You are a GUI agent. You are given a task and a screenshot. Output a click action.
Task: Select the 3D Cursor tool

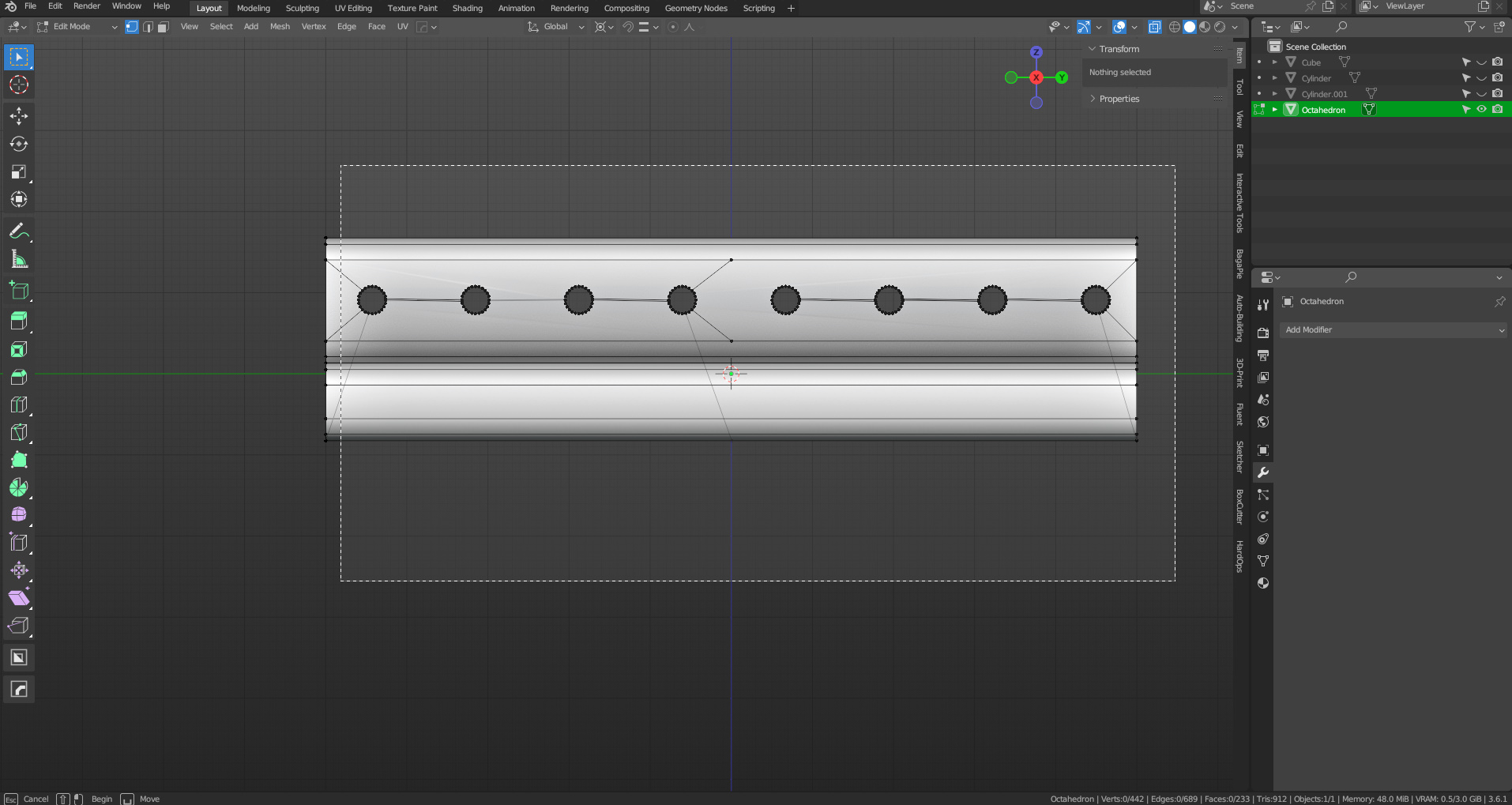click(19, 85)
